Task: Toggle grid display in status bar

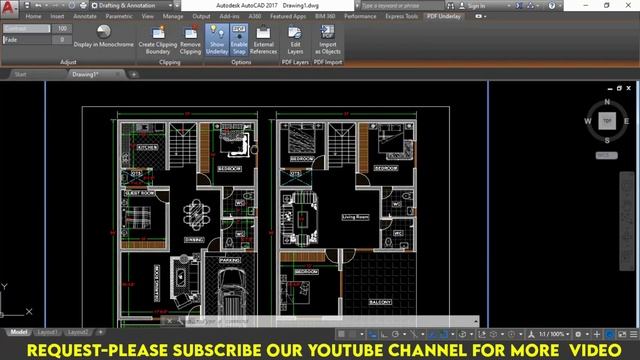Action: coord(341,334)
